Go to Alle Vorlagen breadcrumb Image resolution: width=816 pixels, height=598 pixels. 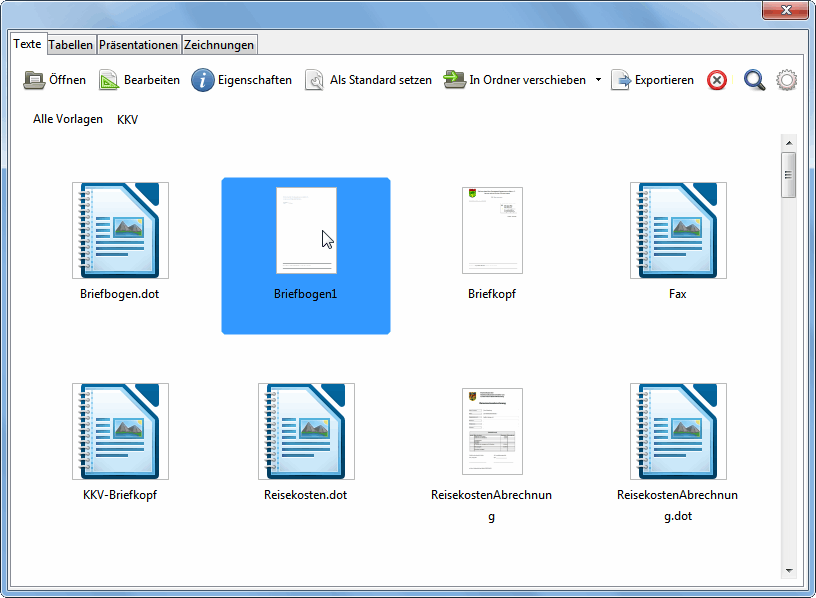[68, 119]
